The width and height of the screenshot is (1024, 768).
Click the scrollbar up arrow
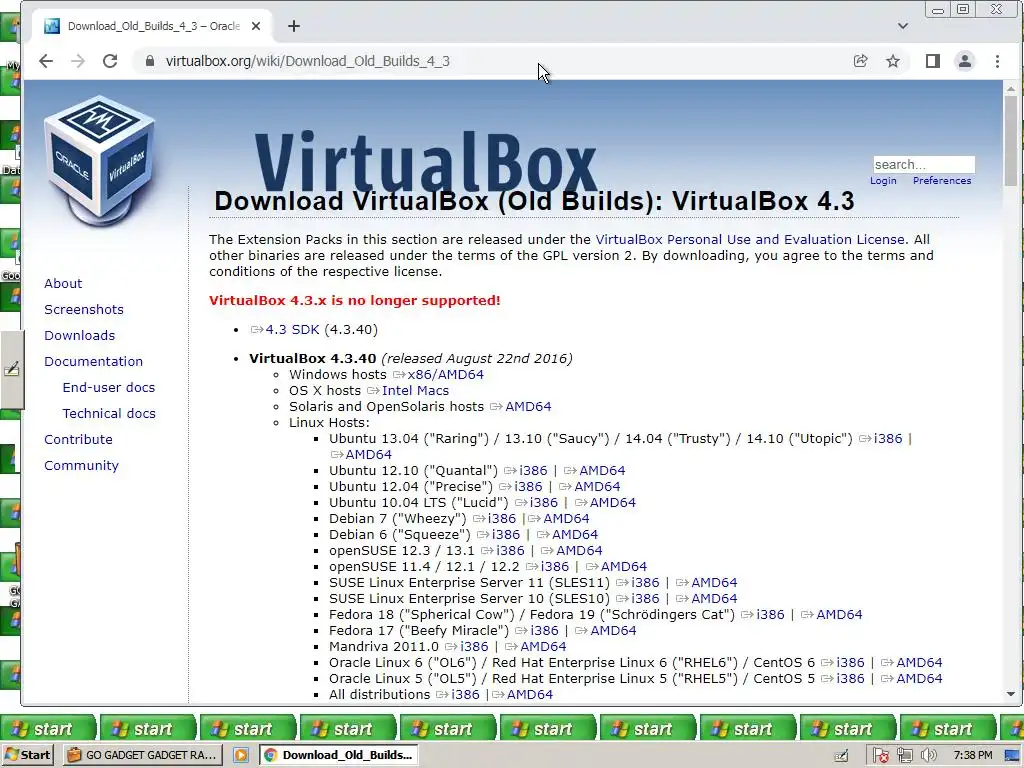pyautogui.click(x=1011, y=88)
